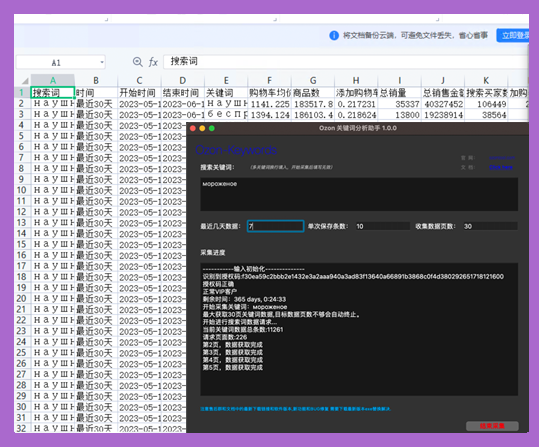Close the Ozon keyword helper window
Image resolution: width=539 pixels, height=447 pixels.
(193, 128)
